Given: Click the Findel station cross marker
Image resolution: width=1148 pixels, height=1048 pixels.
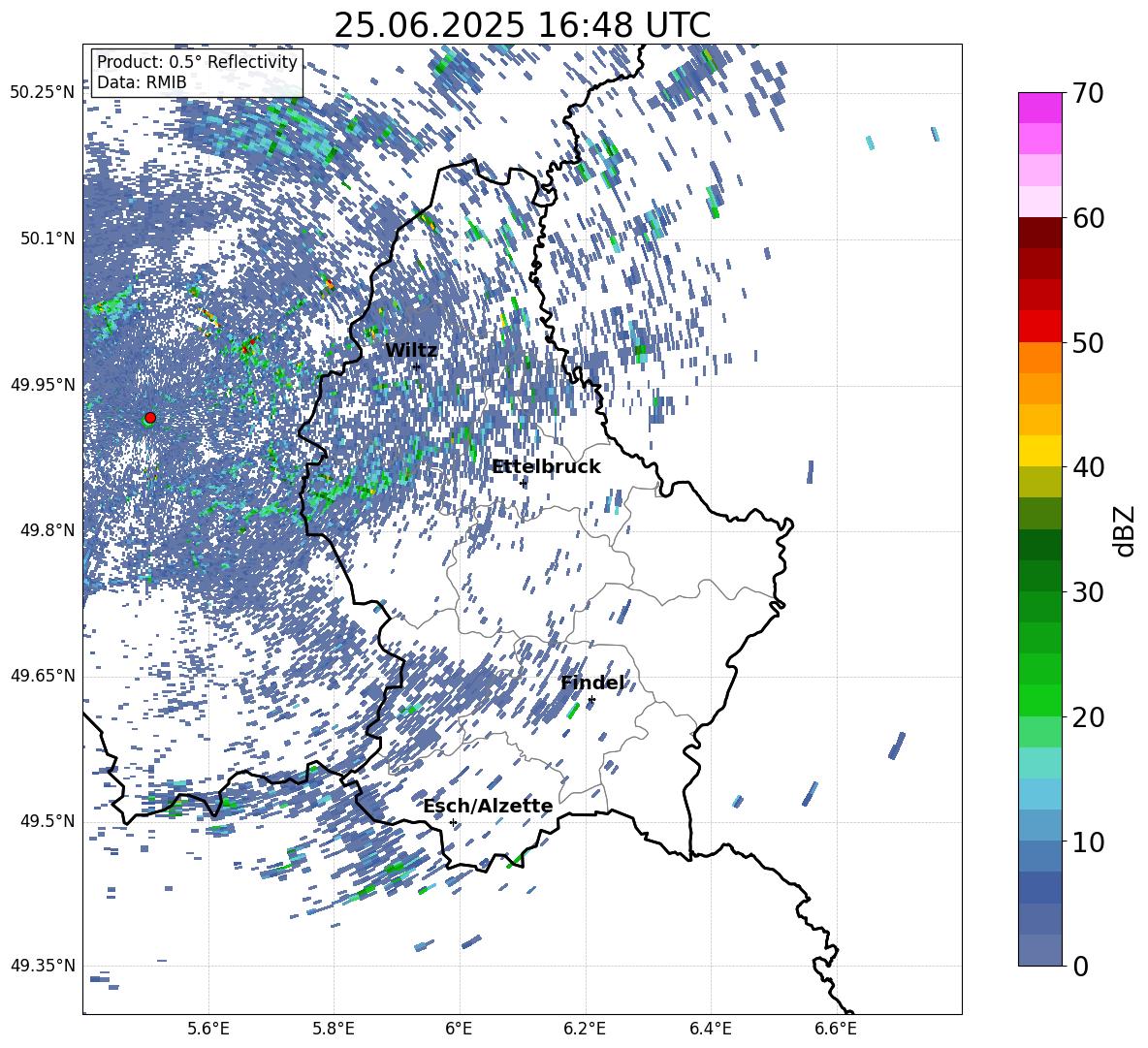Looking at the screenshot, I should pos(591,700).
